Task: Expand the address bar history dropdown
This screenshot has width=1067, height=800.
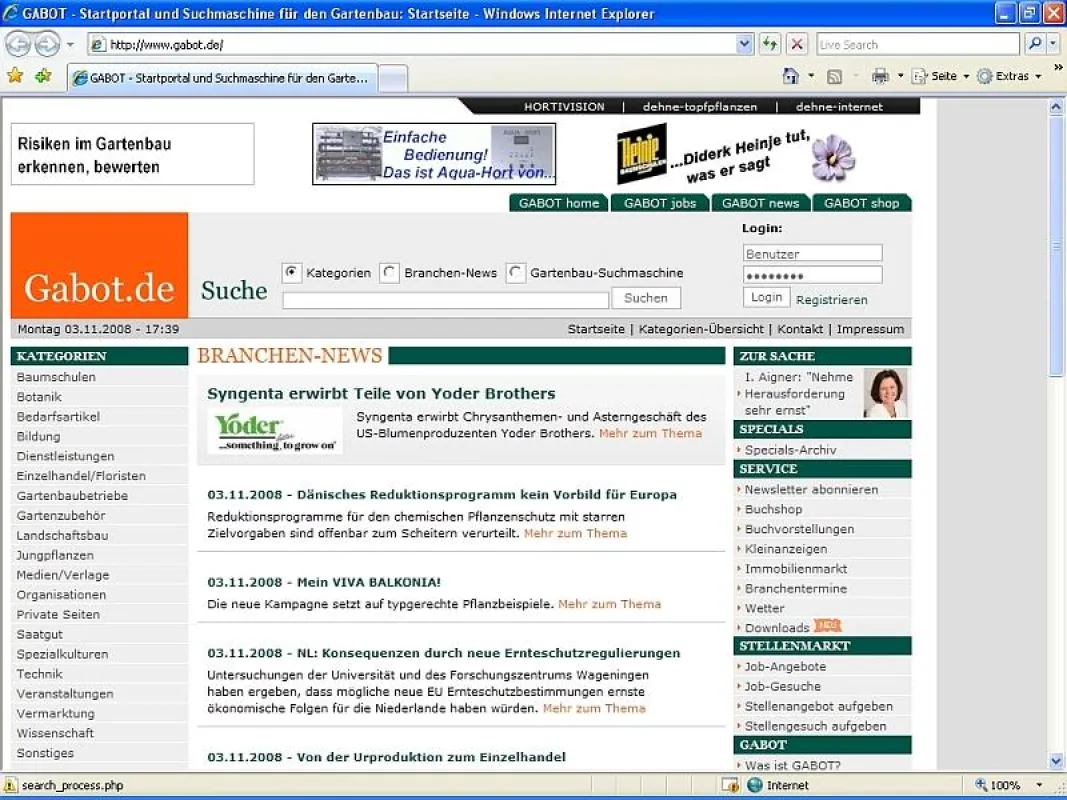Action: (x=744, y=45)
